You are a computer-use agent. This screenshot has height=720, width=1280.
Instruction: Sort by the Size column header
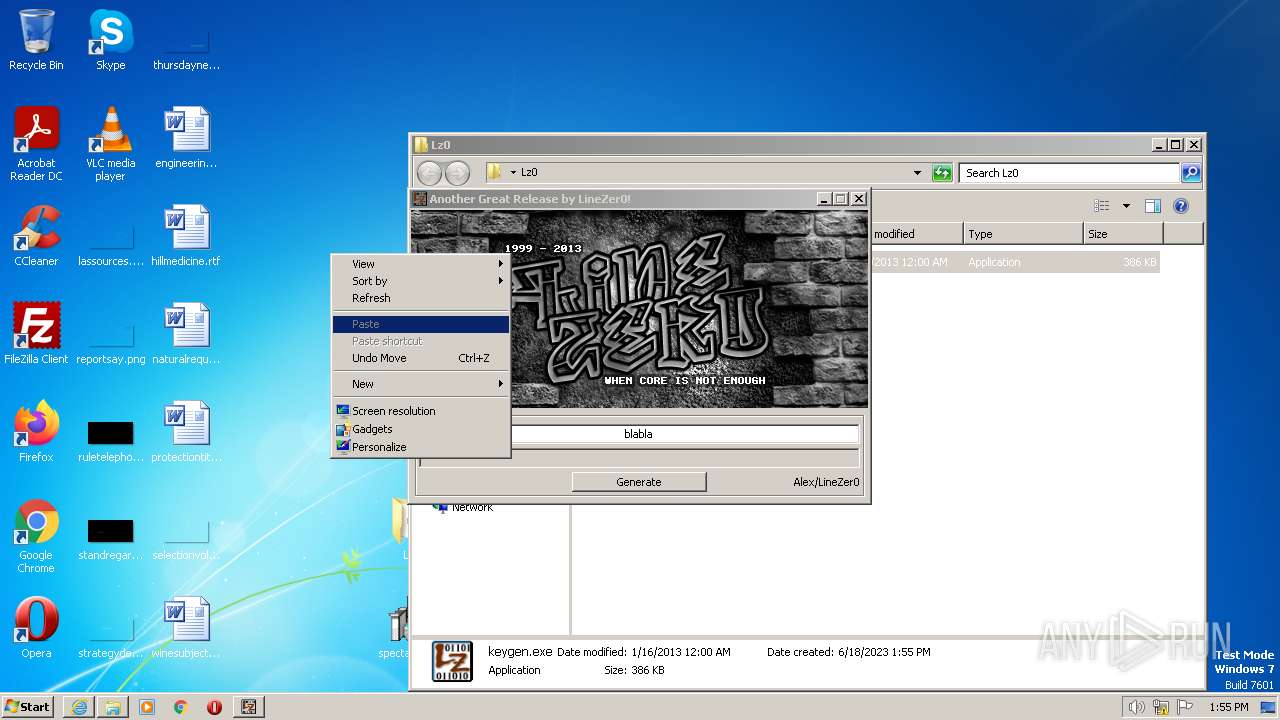point(1123,234)
